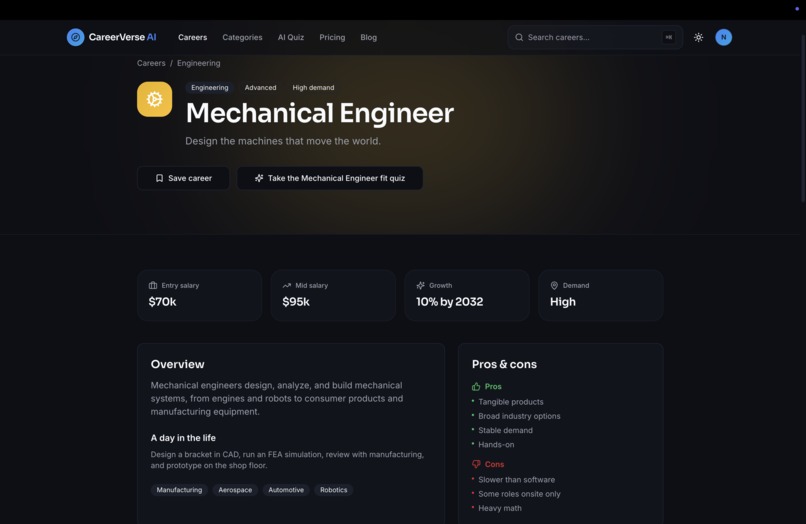Screen dimensions: 806x524
Task: Select the High demand value
Action: (563, 302)
